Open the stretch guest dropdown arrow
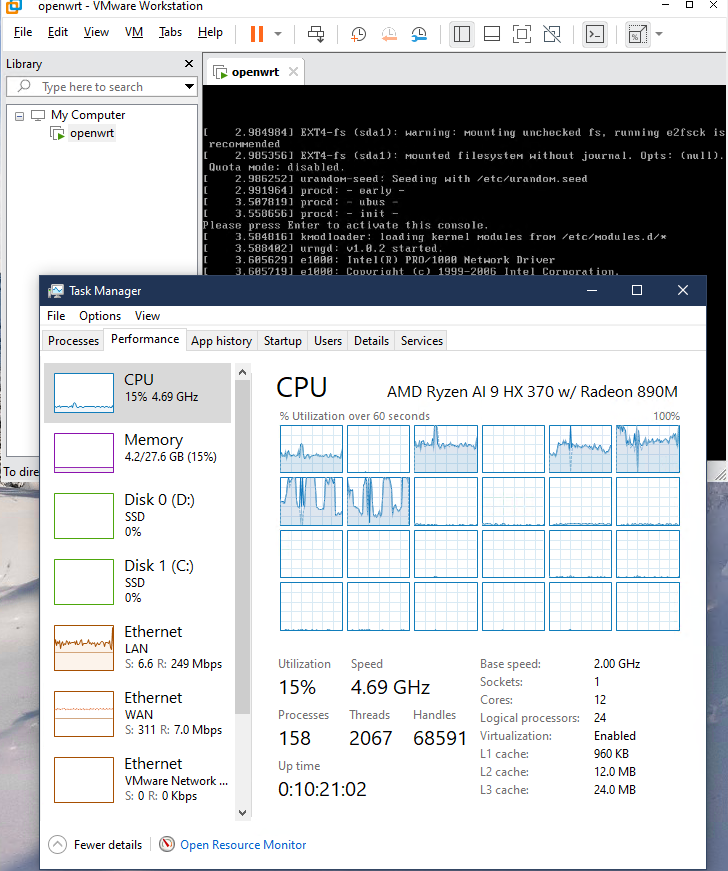 tap(658, 34)
